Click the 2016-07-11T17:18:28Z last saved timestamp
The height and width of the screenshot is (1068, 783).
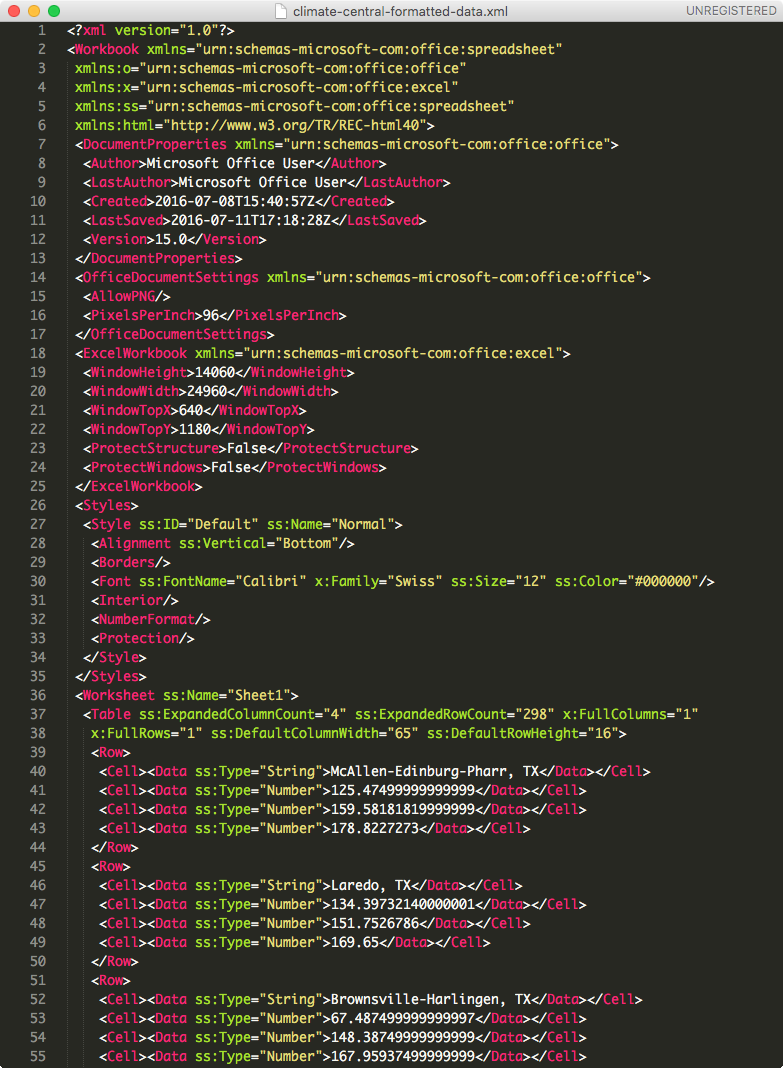click(251, 221)
